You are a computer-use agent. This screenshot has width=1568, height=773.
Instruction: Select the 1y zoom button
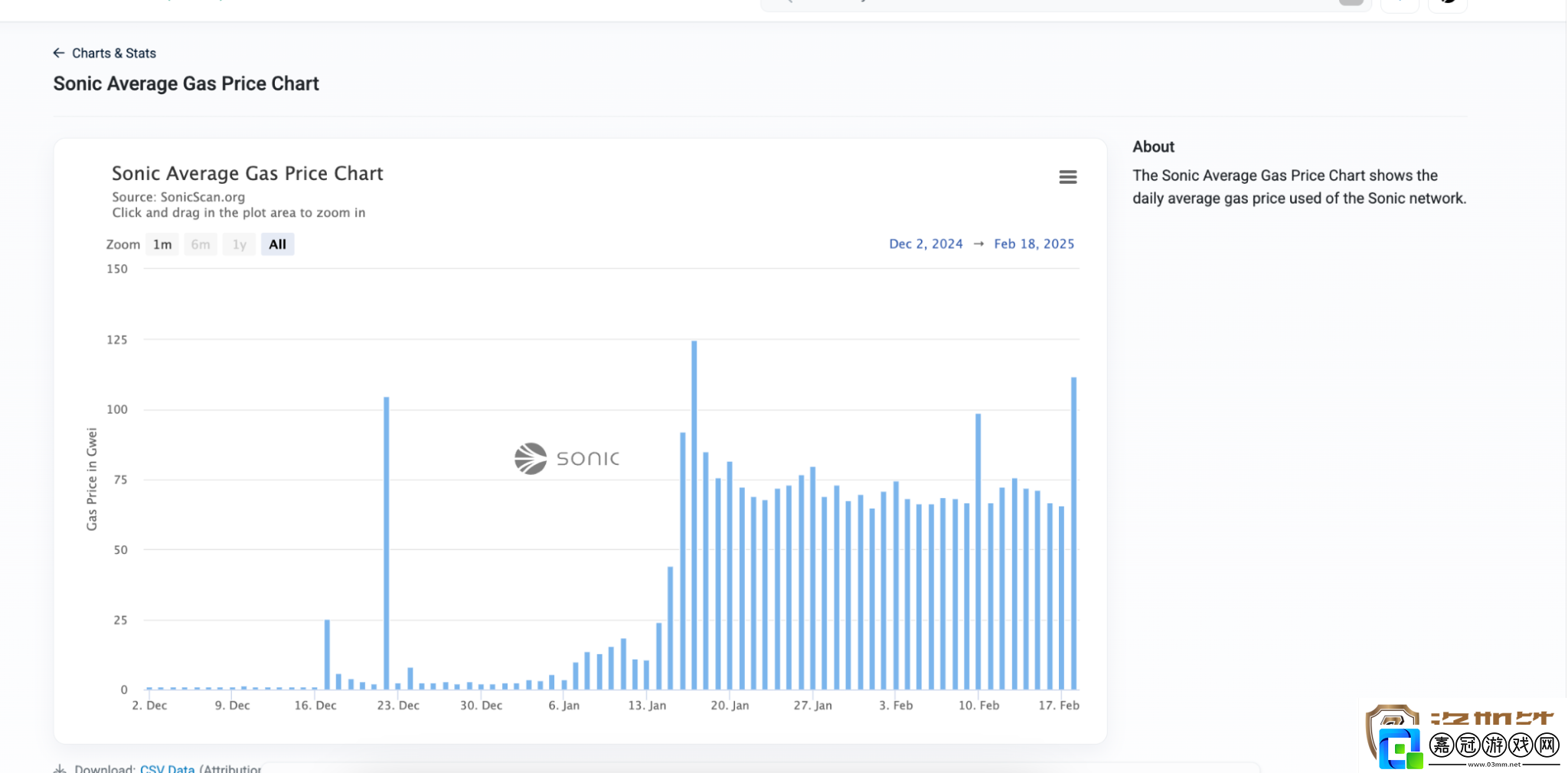(240, 244)
